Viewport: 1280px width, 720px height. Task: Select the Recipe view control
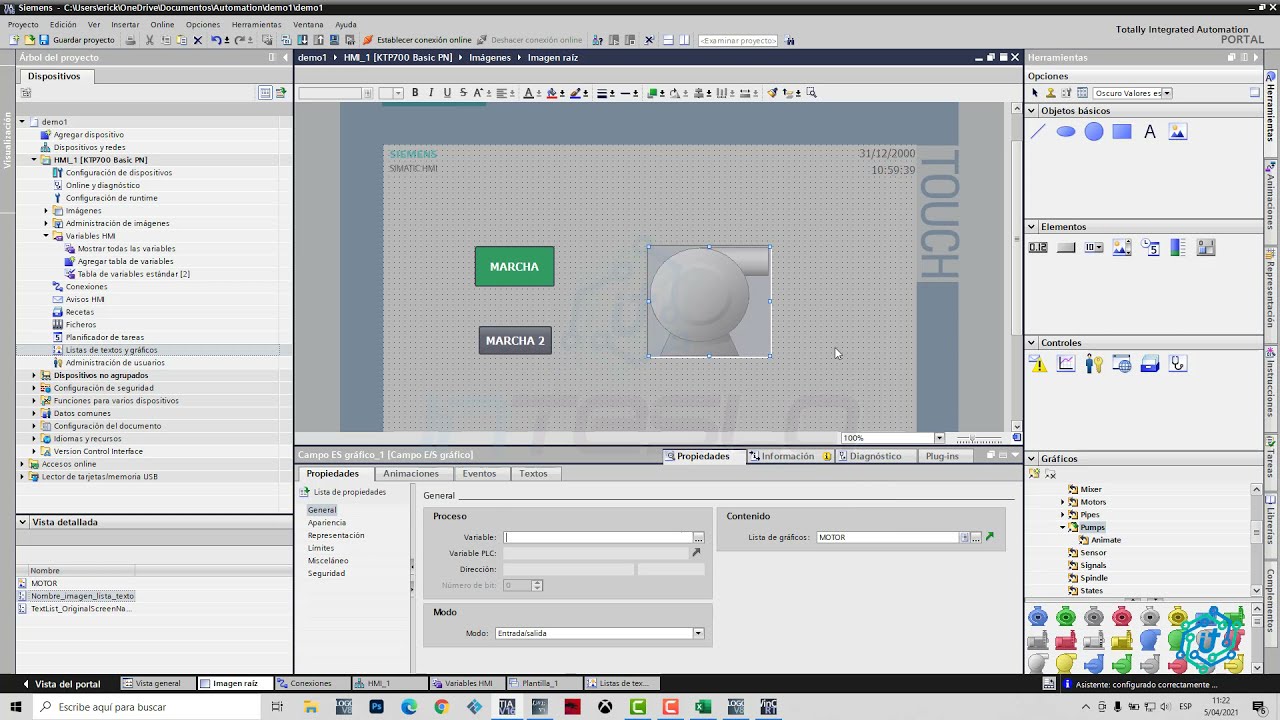click(x=1150, y=364)
